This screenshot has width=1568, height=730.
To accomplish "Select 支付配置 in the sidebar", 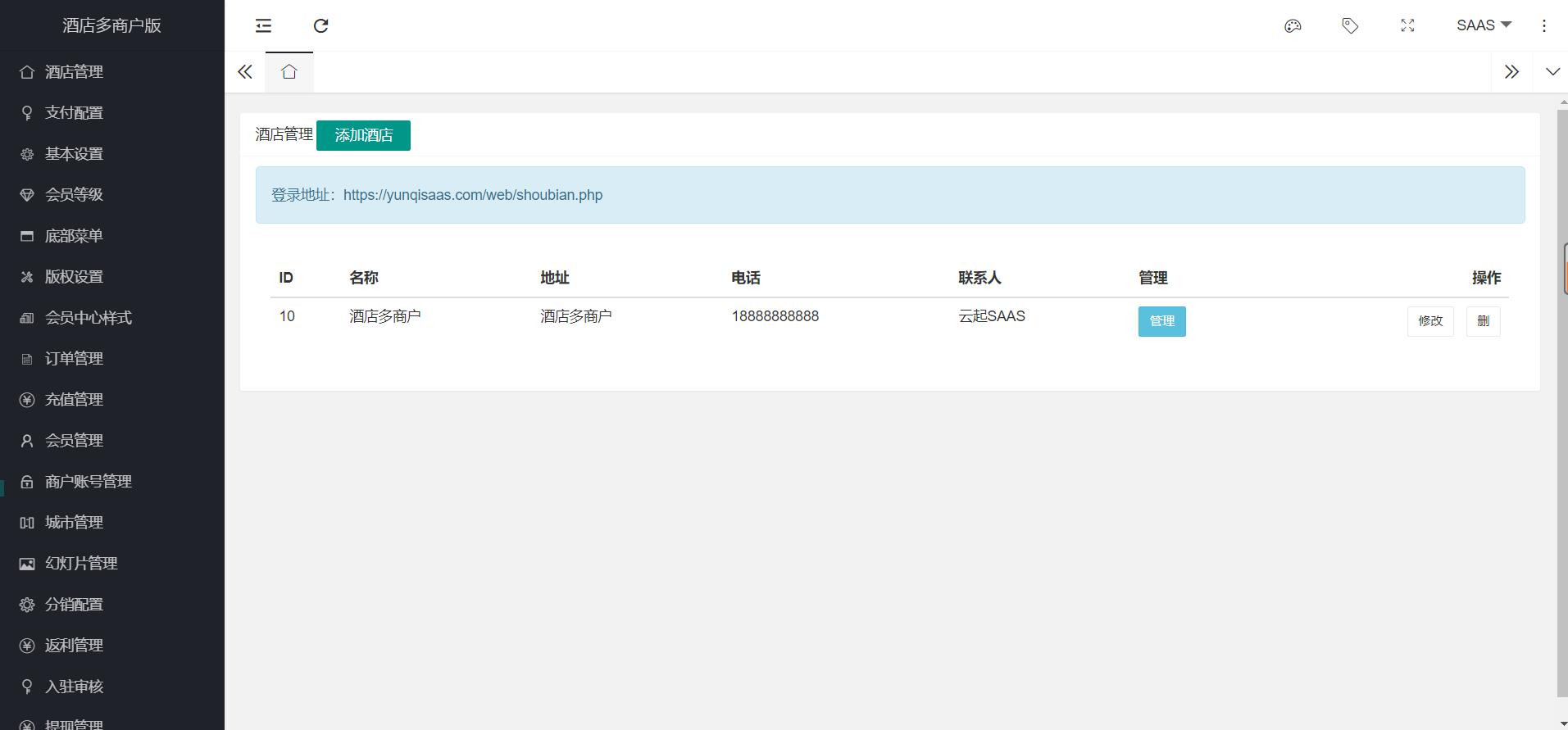I will click(x=74, y=113).
